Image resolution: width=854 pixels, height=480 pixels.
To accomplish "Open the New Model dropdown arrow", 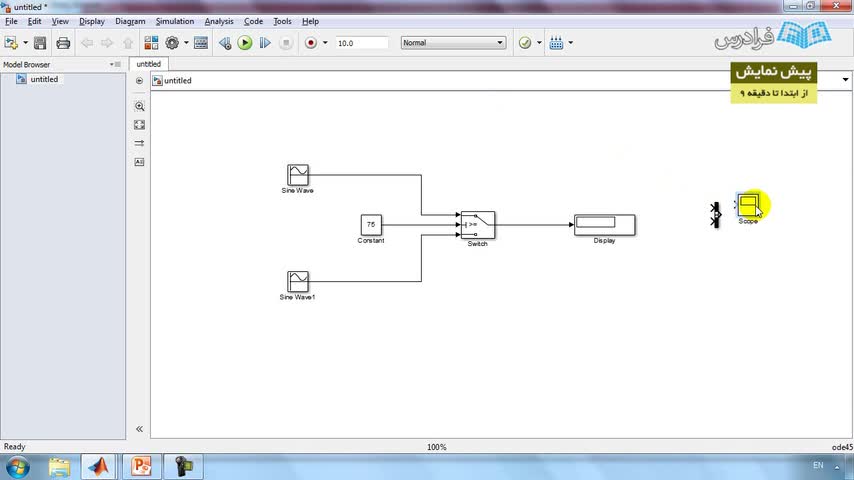I will tap(26, 42).
